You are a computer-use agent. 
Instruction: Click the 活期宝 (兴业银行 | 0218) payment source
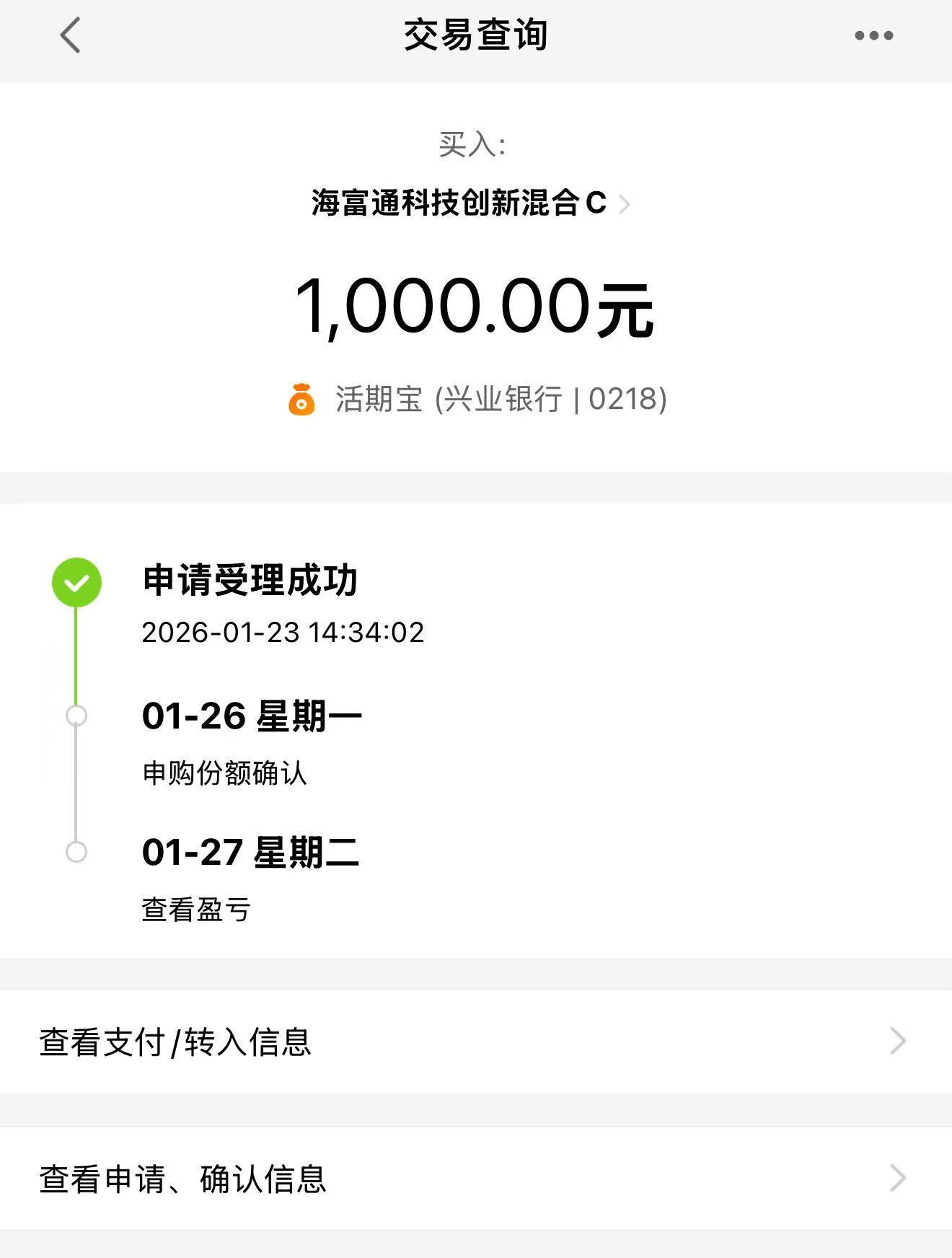tap(501, 399)
